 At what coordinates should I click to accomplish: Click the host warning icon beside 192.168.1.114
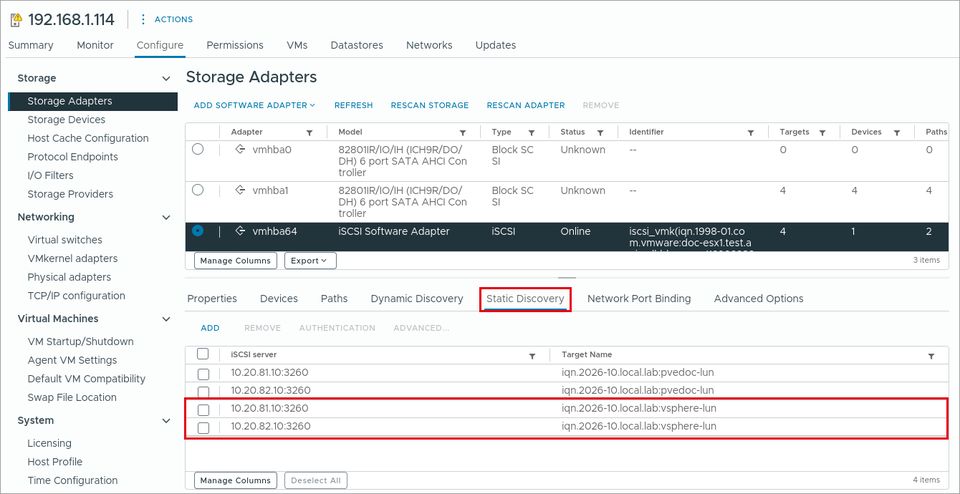[x=16, y=20]
